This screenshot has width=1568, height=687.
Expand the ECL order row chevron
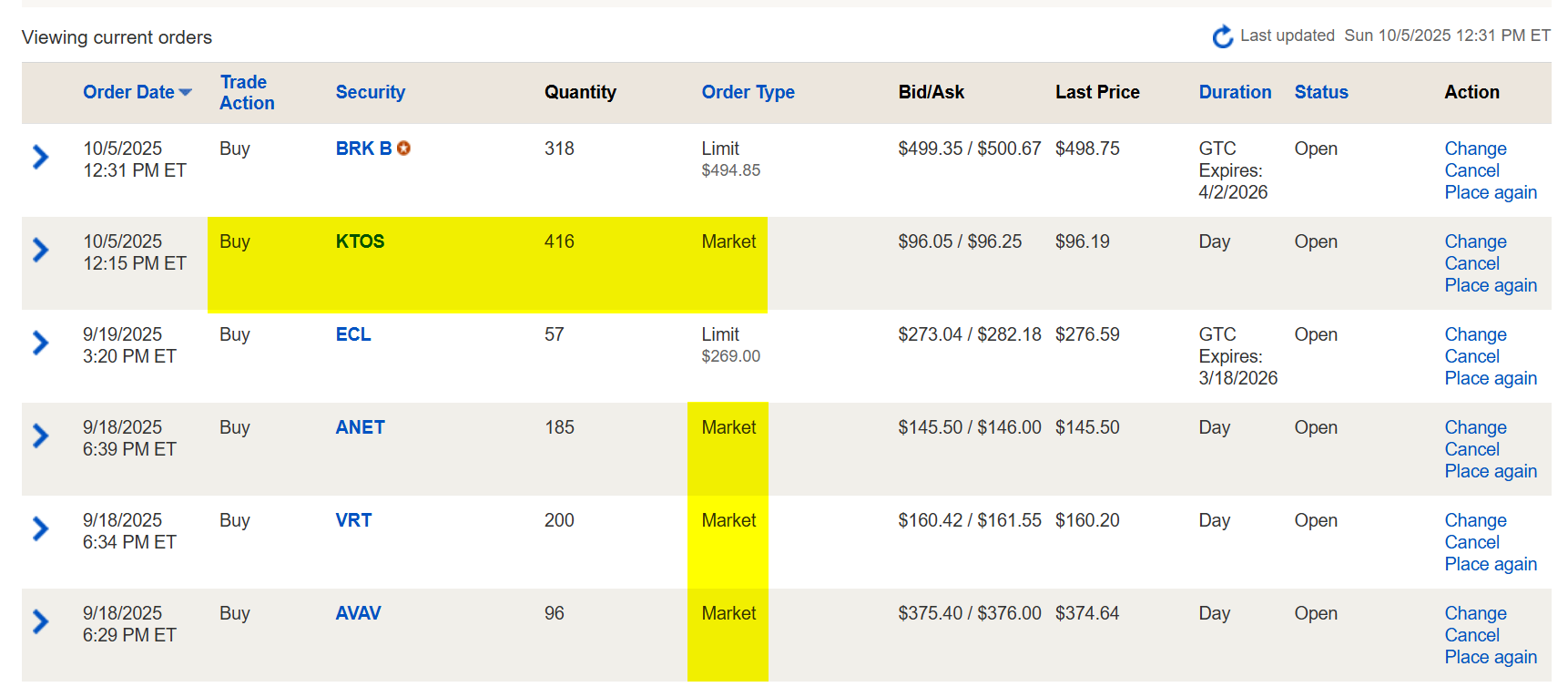coord(40,343)
